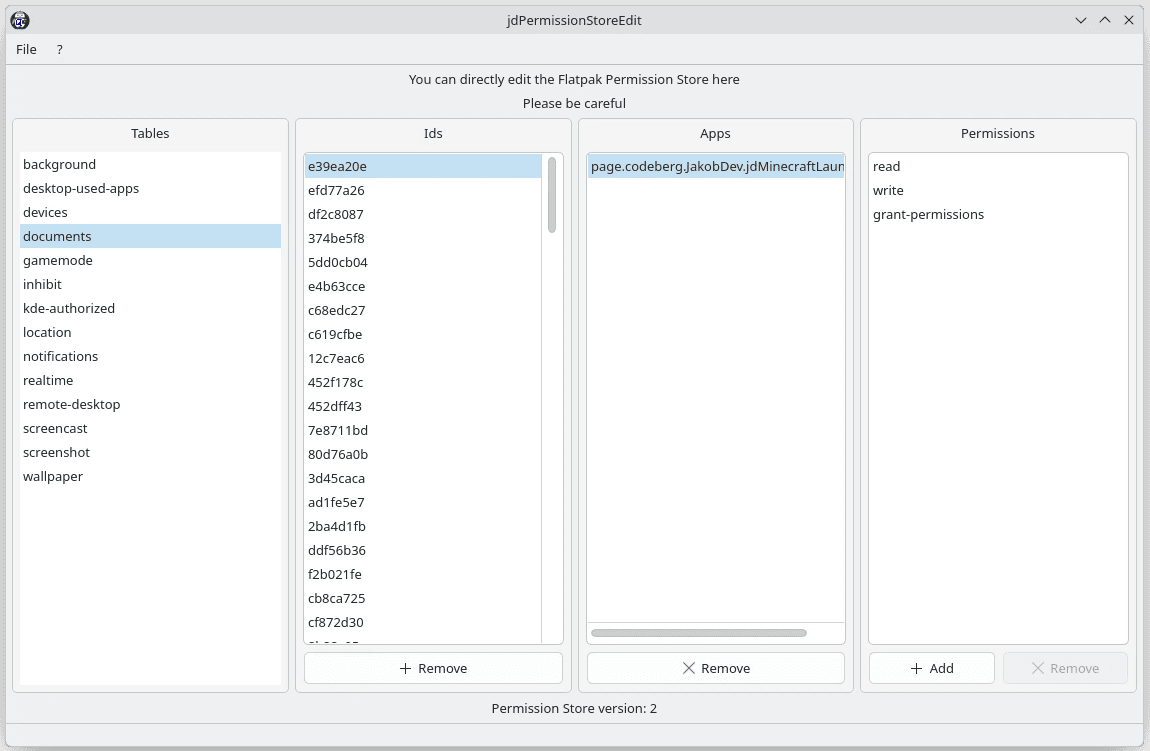This screenshot has width=1150, height=751.
Task: Click the Remove button under the Ids list
Action: coord(433,668)
